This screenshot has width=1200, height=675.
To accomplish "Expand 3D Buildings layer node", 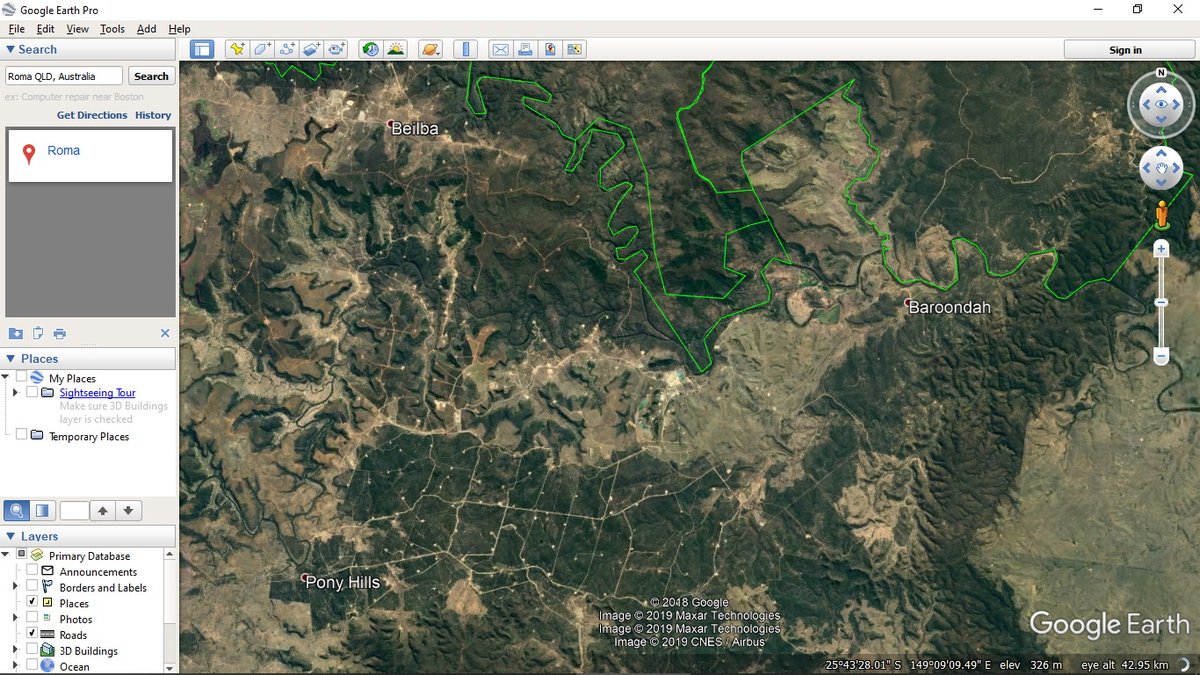I will click(x=15, y=650).
